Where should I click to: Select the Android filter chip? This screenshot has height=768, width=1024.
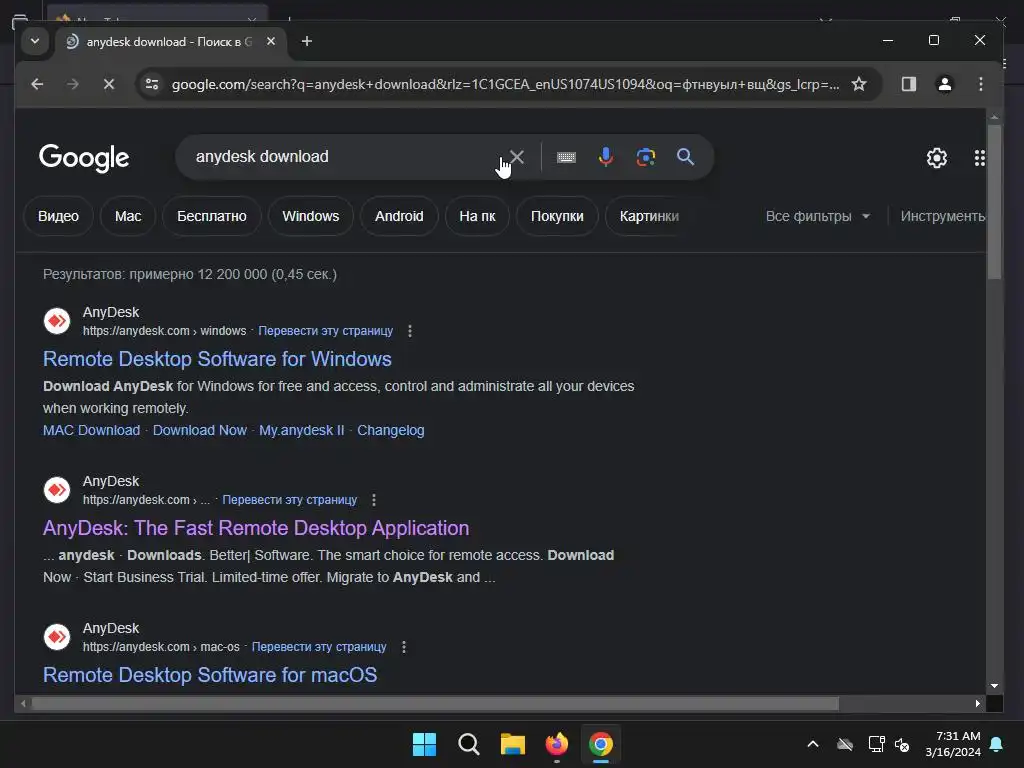[x=399, y=216]
